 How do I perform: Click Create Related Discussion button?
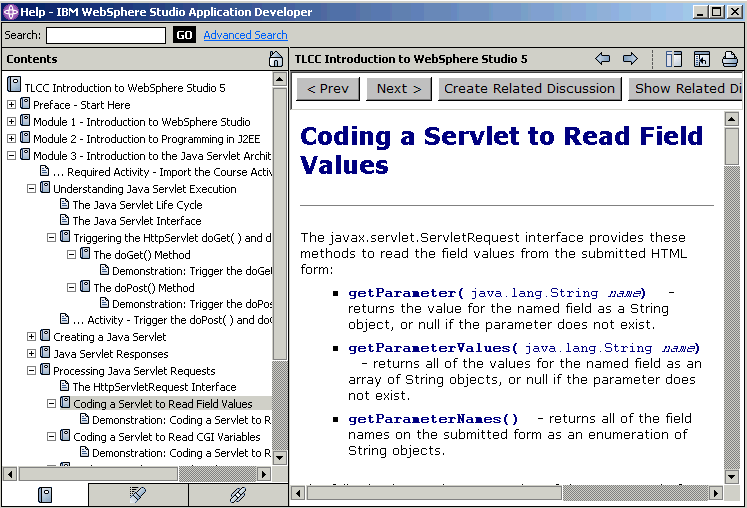click(x=530, y=89)
